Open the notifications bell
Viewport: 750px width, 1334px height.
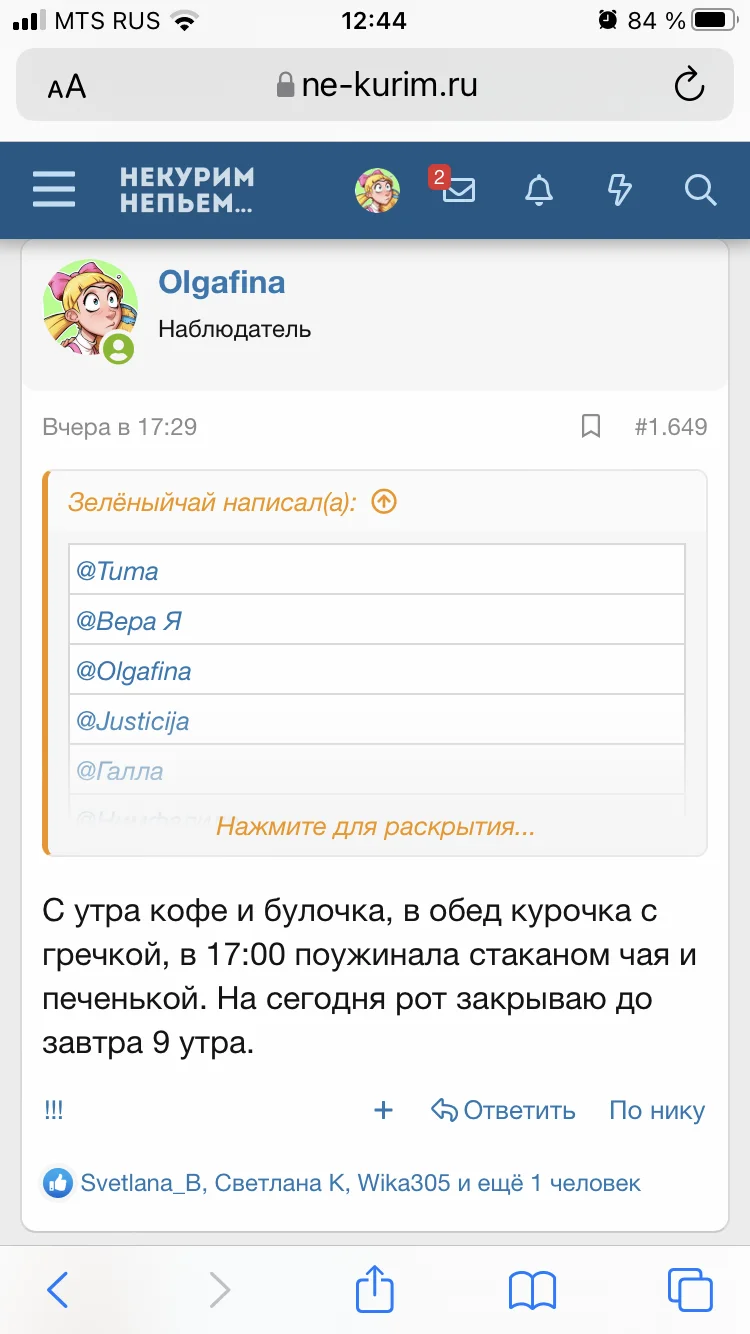click(539, 189)
